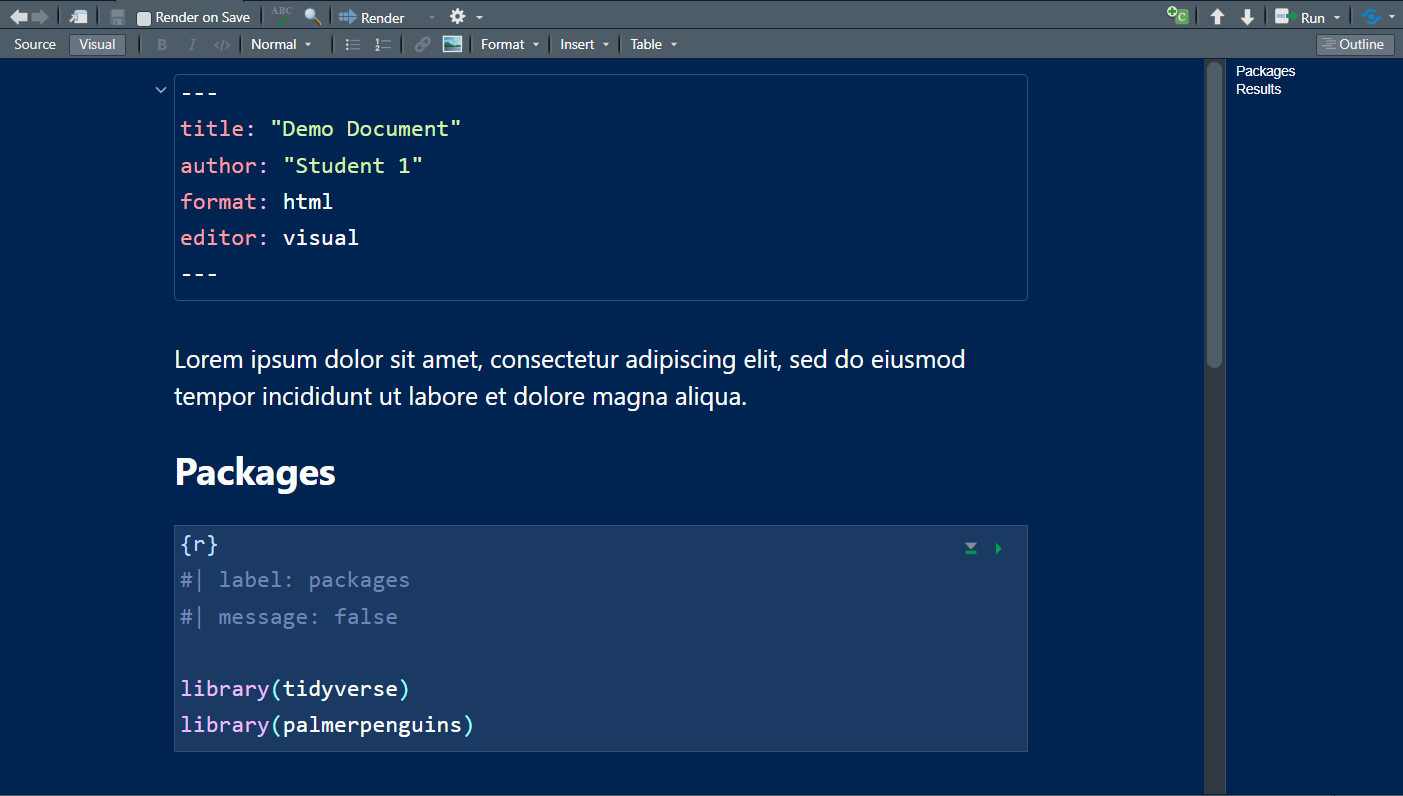1403x796 pixels.
Task: Open the Table menu
Action: [653, 44]
